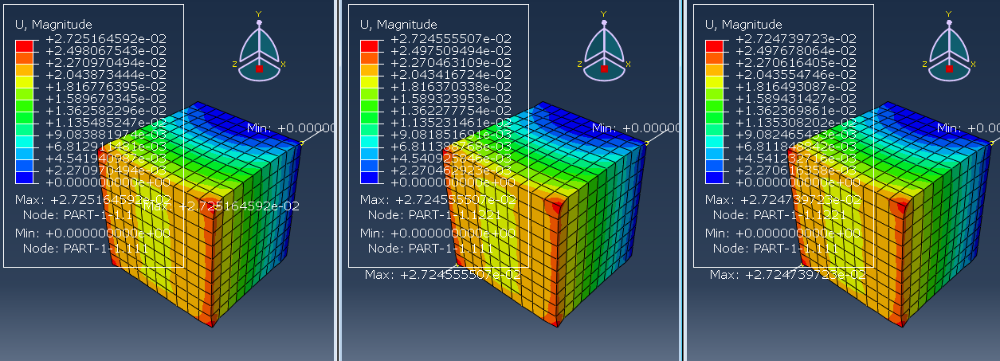Click Min annotation label above middle cube

tap(635, 128)
